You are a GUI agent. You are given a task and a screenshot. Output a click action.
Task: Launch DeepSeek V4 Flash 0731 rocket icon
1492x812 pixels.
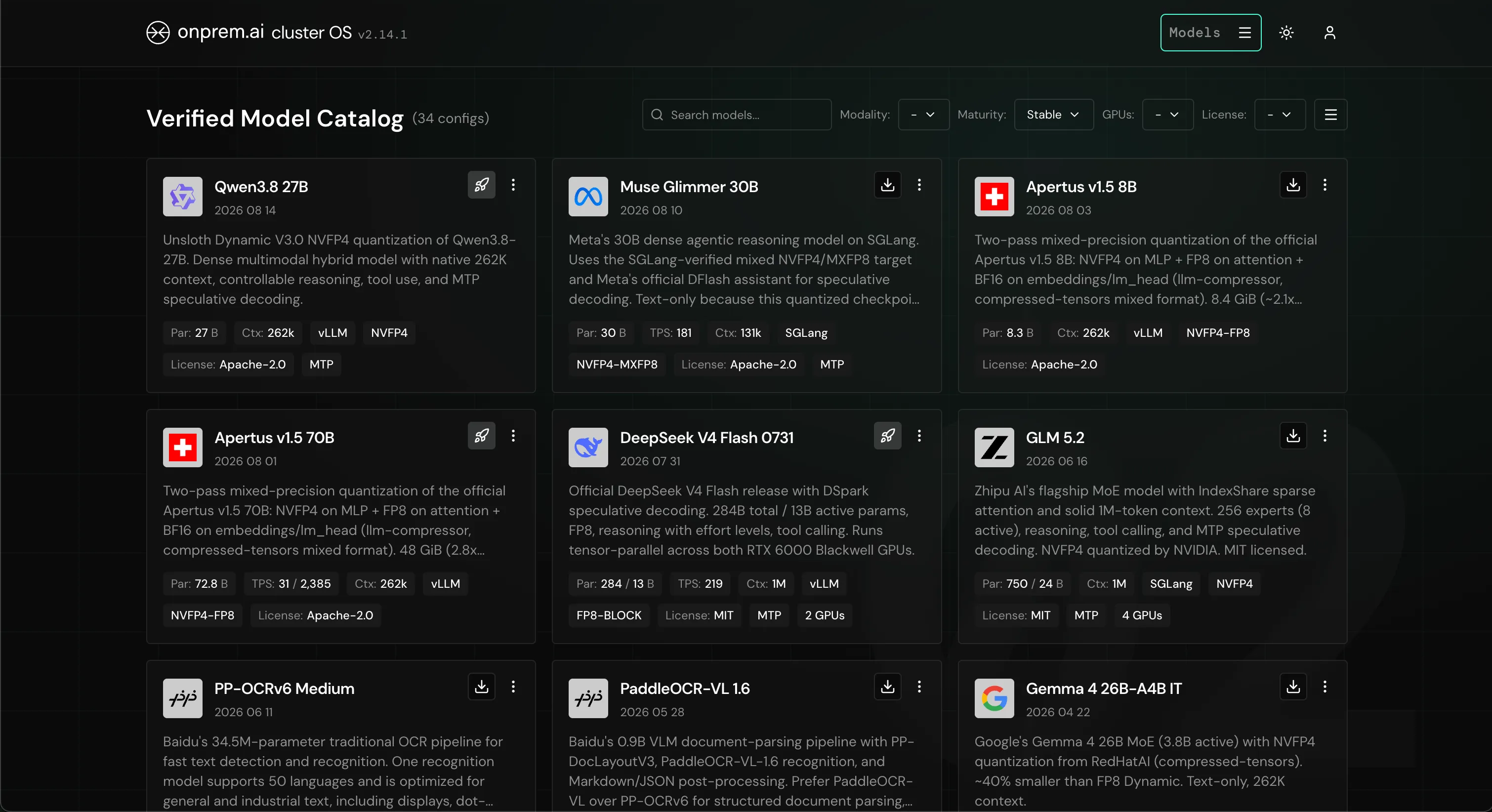coord(887,436)
